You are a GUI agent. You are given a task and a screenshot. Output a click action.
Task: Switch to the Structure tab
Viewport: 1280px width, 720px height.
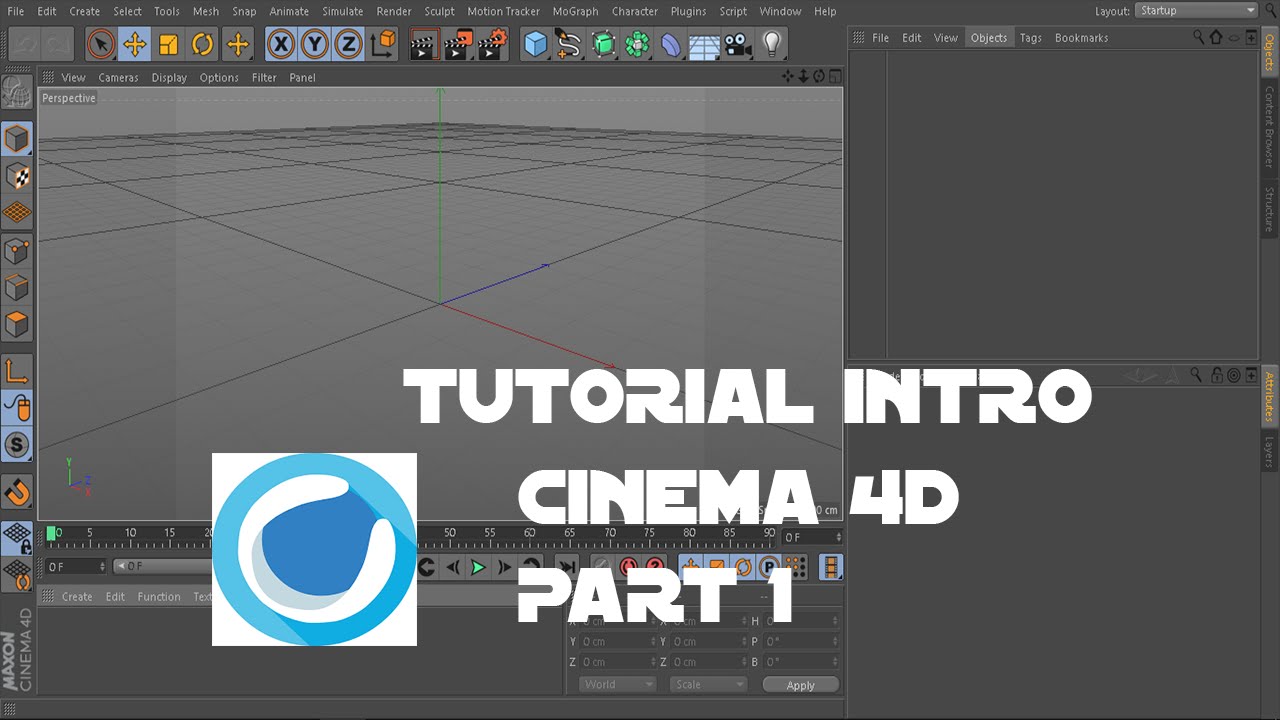coord(1269,209)
